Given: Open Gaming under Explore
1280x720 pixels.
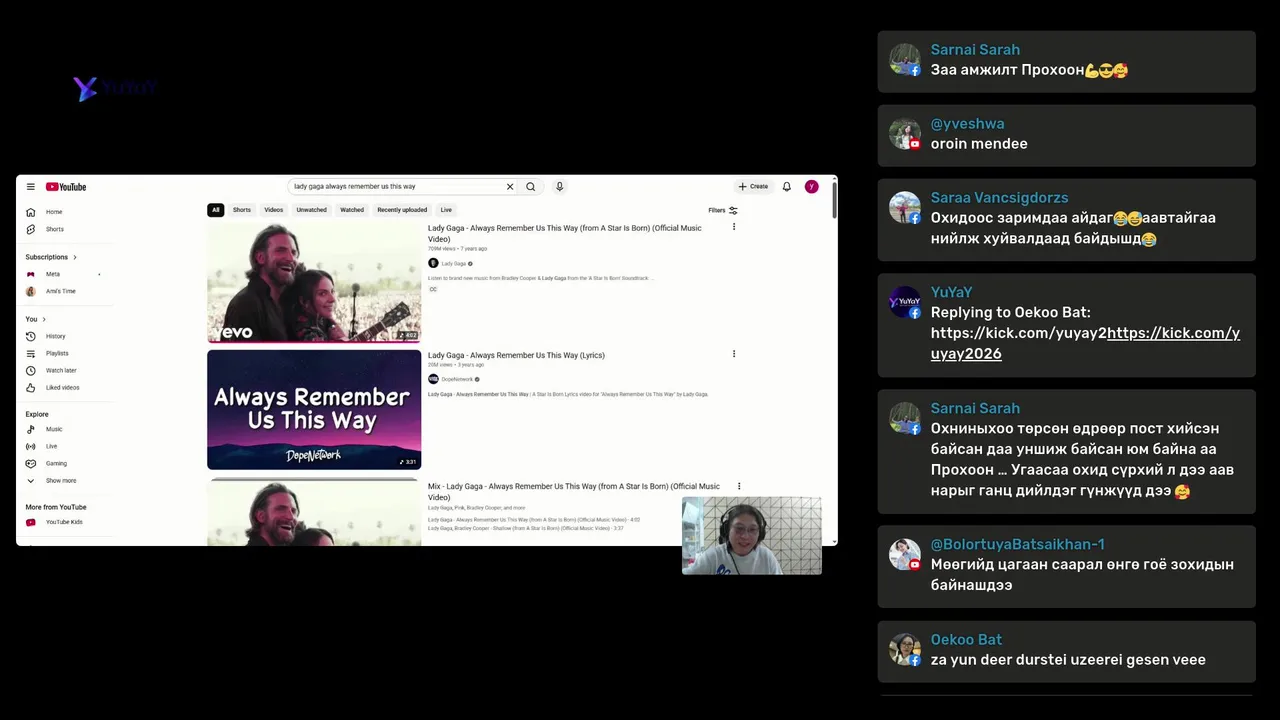Looking at the screenshot, I should [x=56, y=463].
